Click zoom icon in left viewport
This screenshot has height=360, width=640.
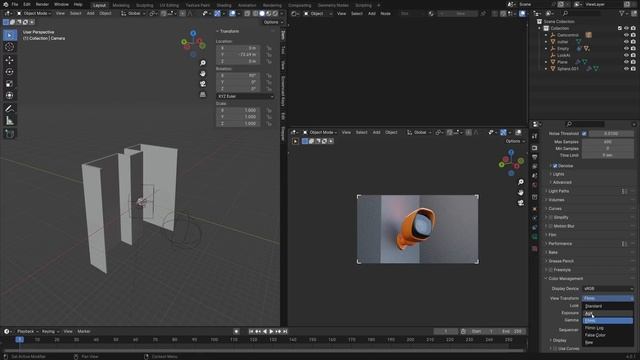203,63
